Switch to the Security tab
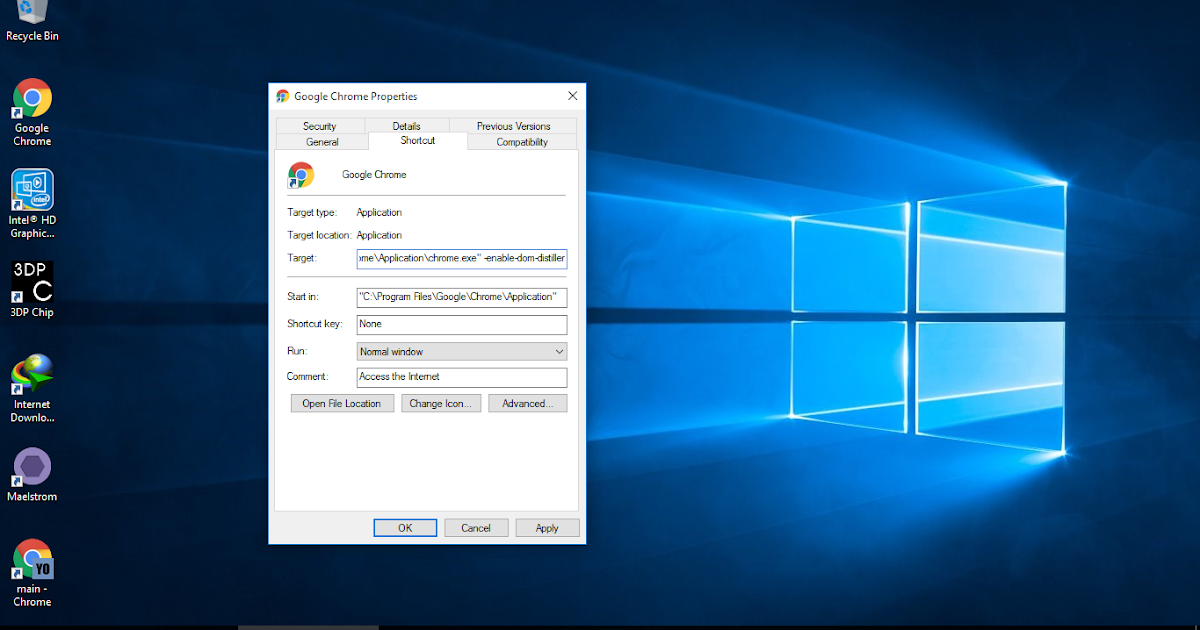1200x630 pixels. click(x=320, y=126)
